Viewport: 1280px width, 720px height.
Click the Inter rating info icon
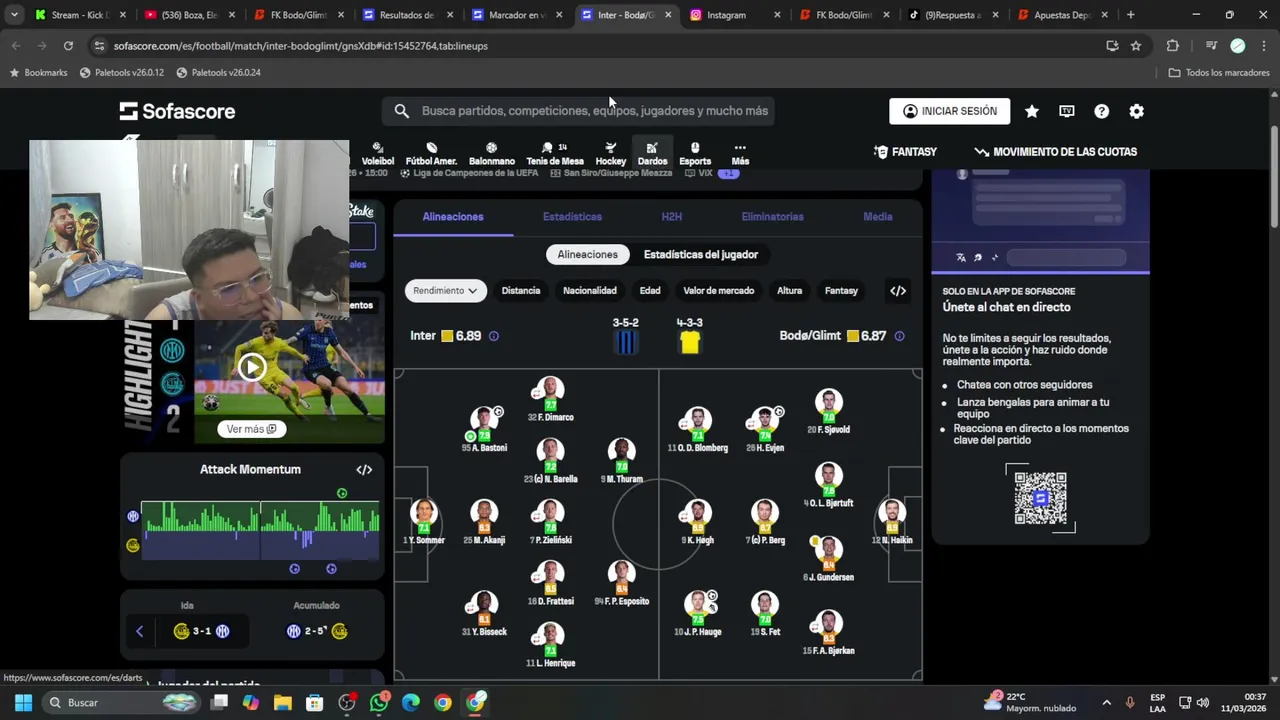pyautogui.click(x=493, y=336)
